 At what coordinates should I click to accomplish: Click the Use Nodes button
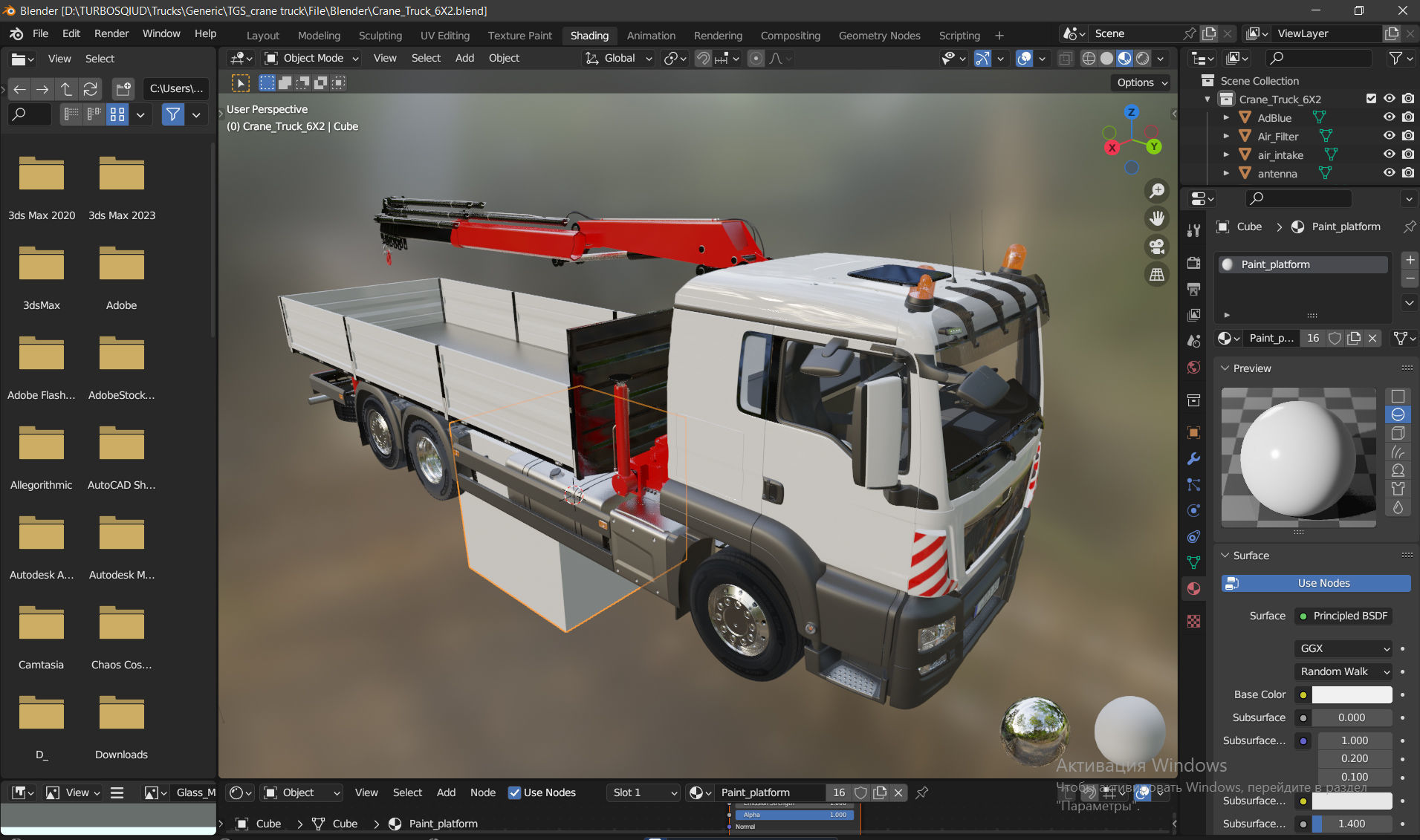[x=1316, y=584]
